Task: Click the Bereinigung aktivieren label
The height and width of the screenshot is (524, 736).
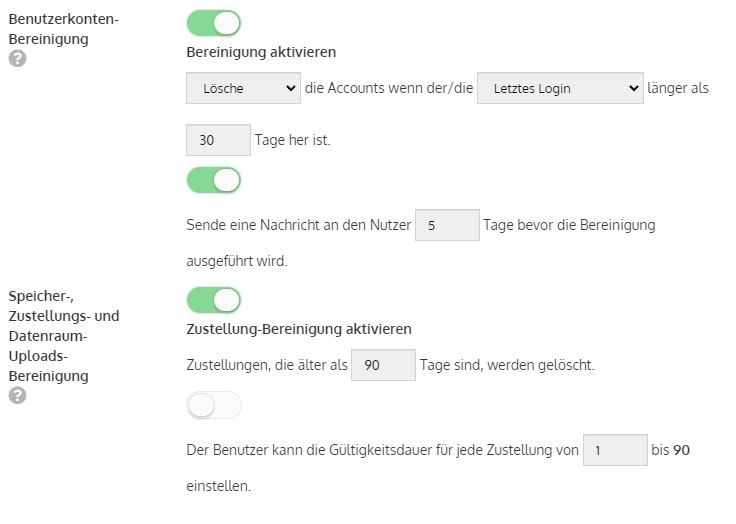Action: (261, 52)
